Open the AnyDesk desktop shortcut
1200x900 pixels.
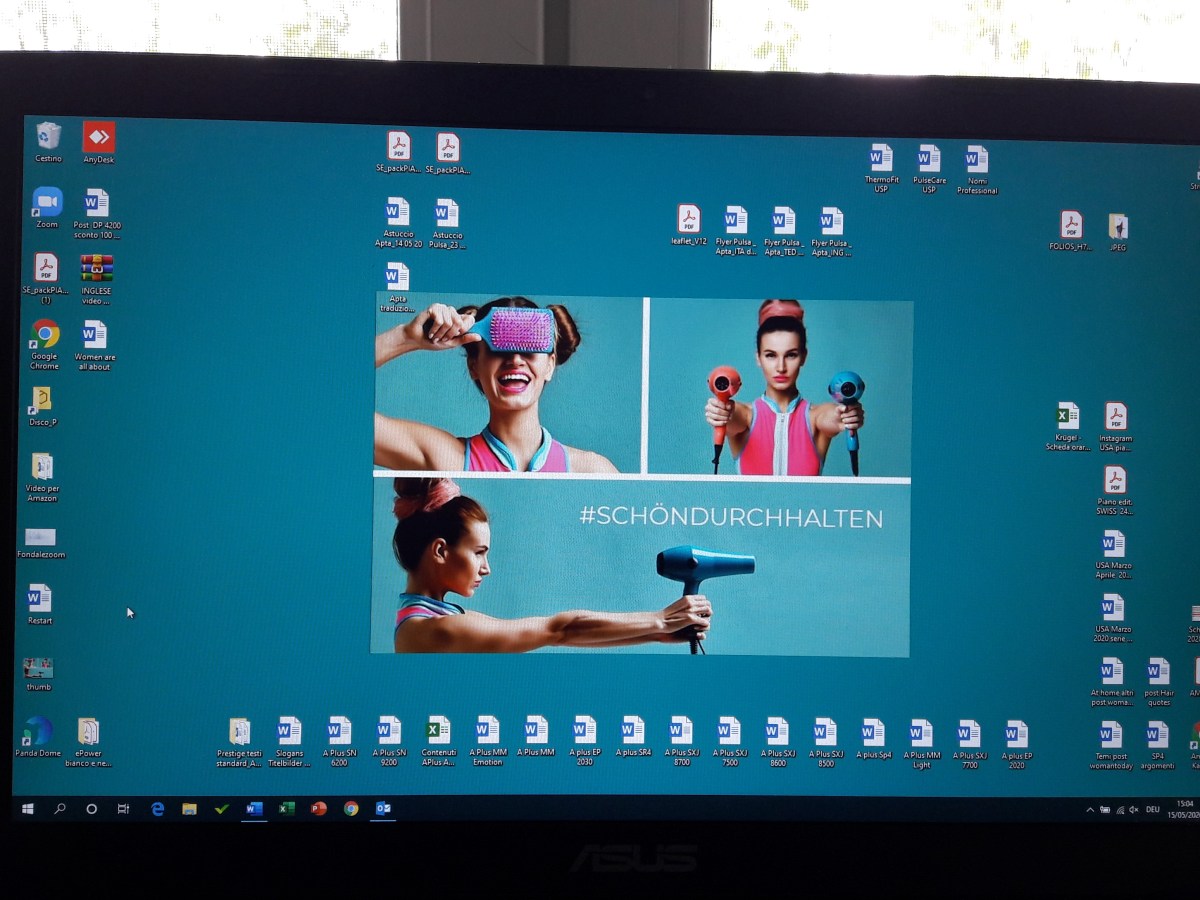pos(98,138)
